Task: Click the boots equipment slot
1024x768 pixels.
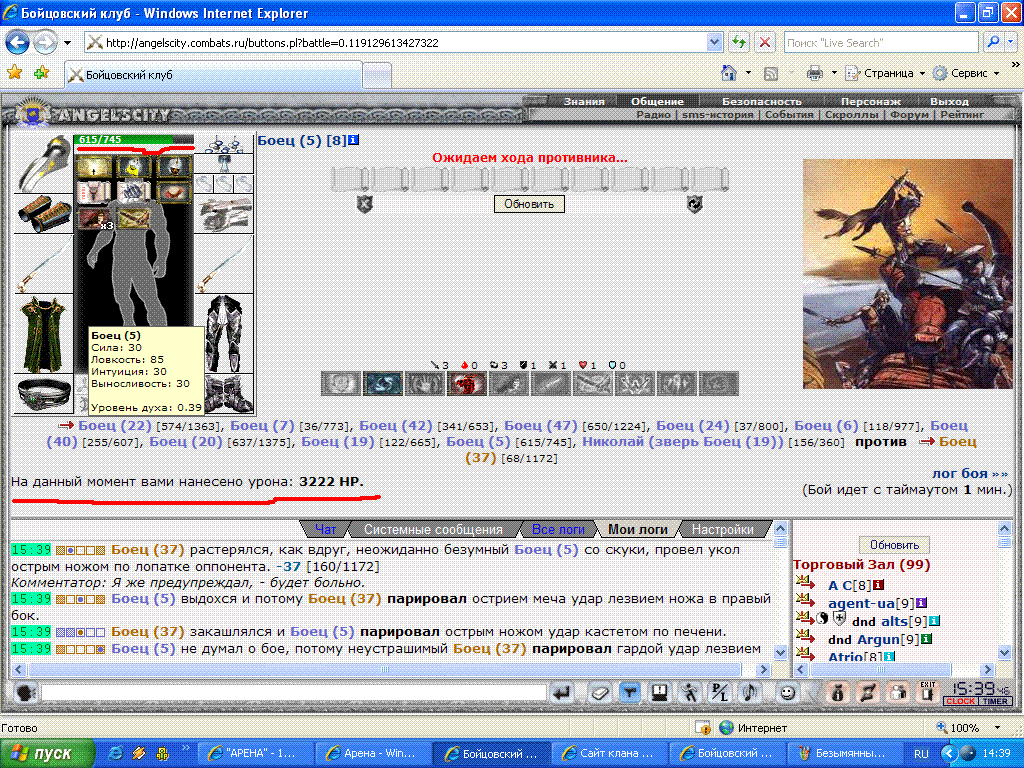Action: (x=229, y=394)
